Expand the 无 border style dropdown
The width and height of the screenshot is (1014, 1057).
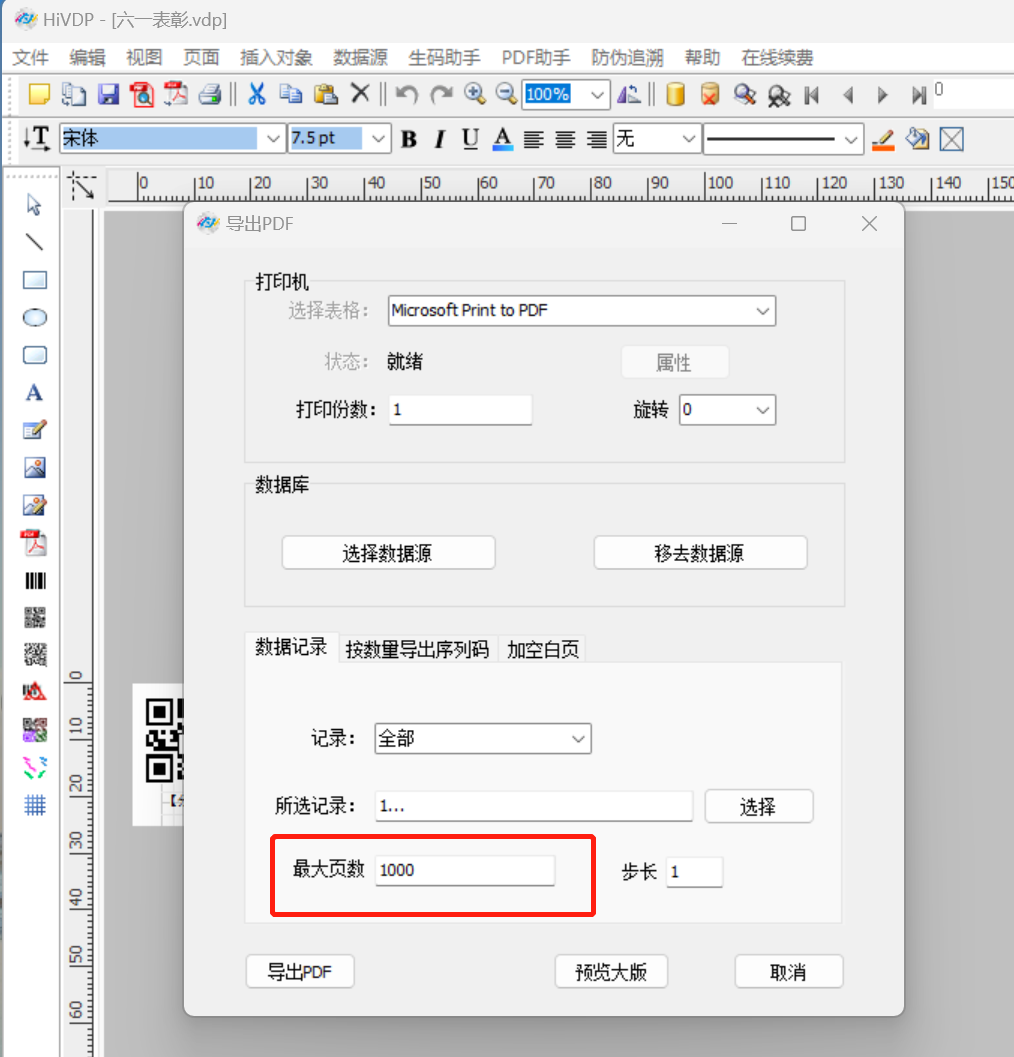688,139
